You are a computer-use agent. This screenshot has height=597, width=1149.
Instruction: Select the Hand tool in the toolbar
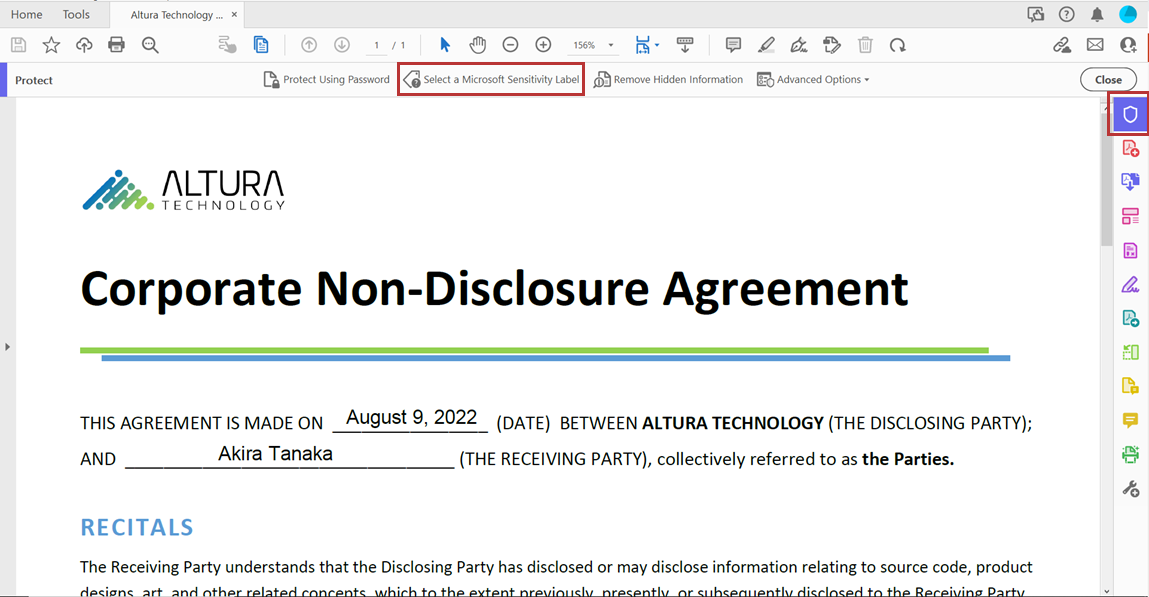(477, 44)
